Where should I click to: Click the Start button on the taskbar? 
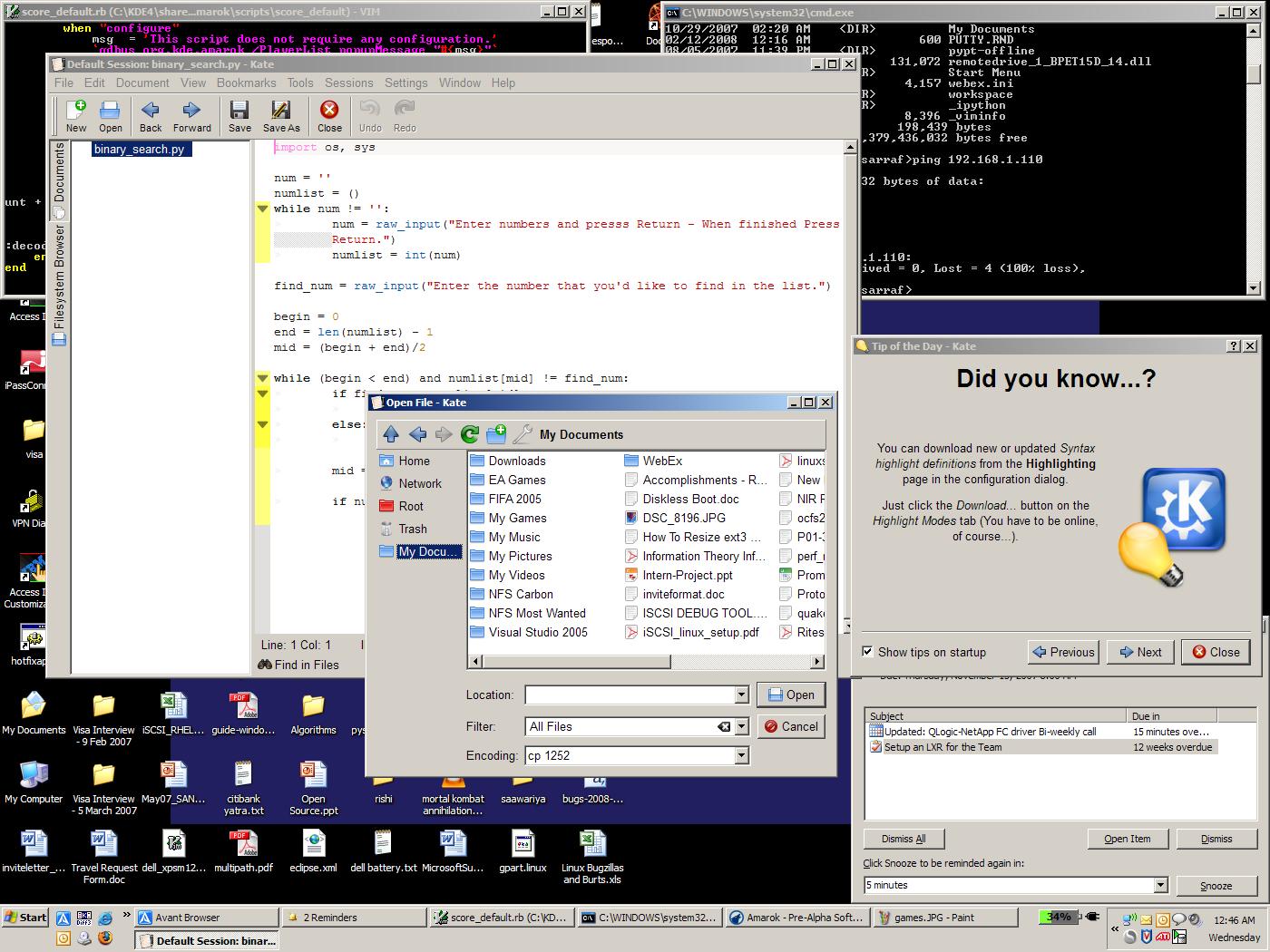pos(25,917)
